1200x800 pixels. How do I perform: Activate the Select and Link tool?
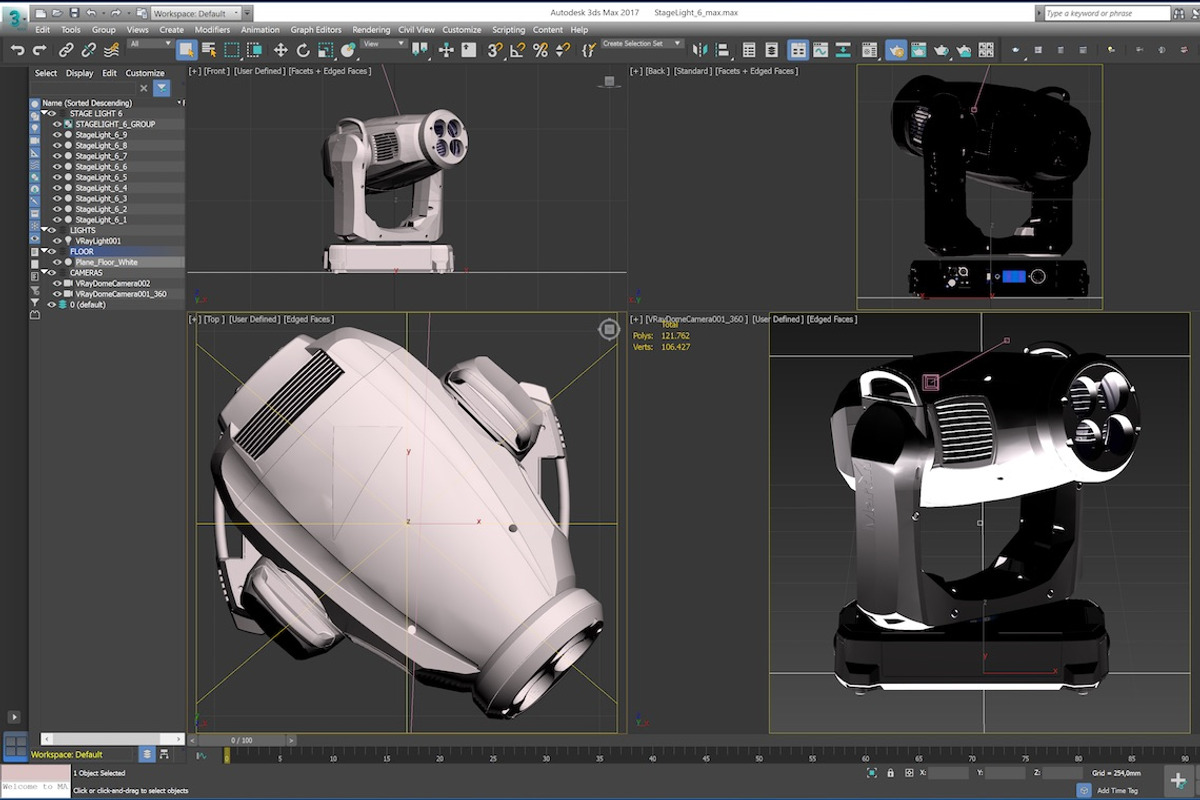(66, 50)
